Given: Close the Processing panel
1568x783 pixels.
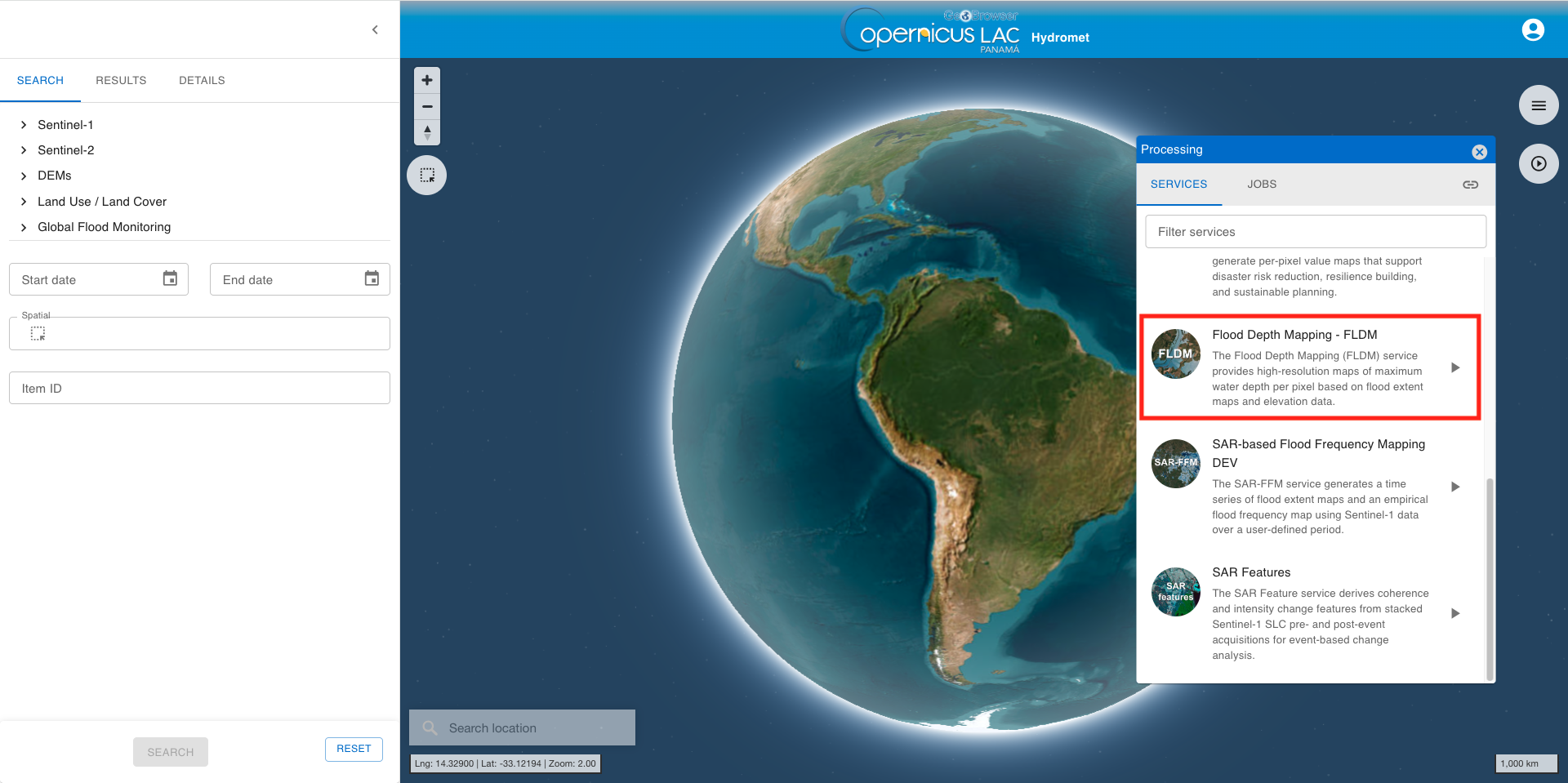Looking at the screenshot, I should point(1479,152).
